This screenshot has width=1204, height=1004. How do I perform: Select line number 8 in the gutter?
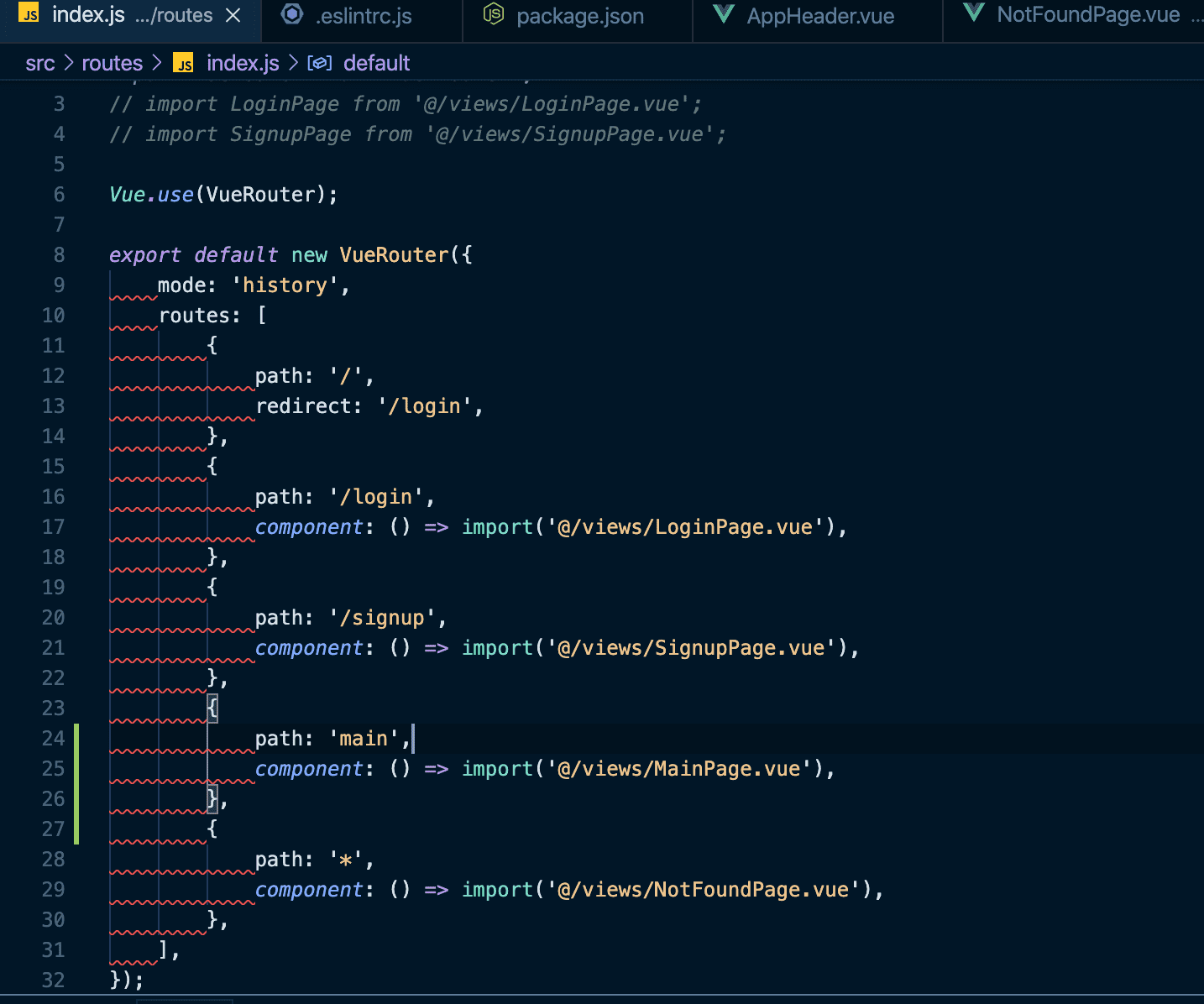click(59, 255)
